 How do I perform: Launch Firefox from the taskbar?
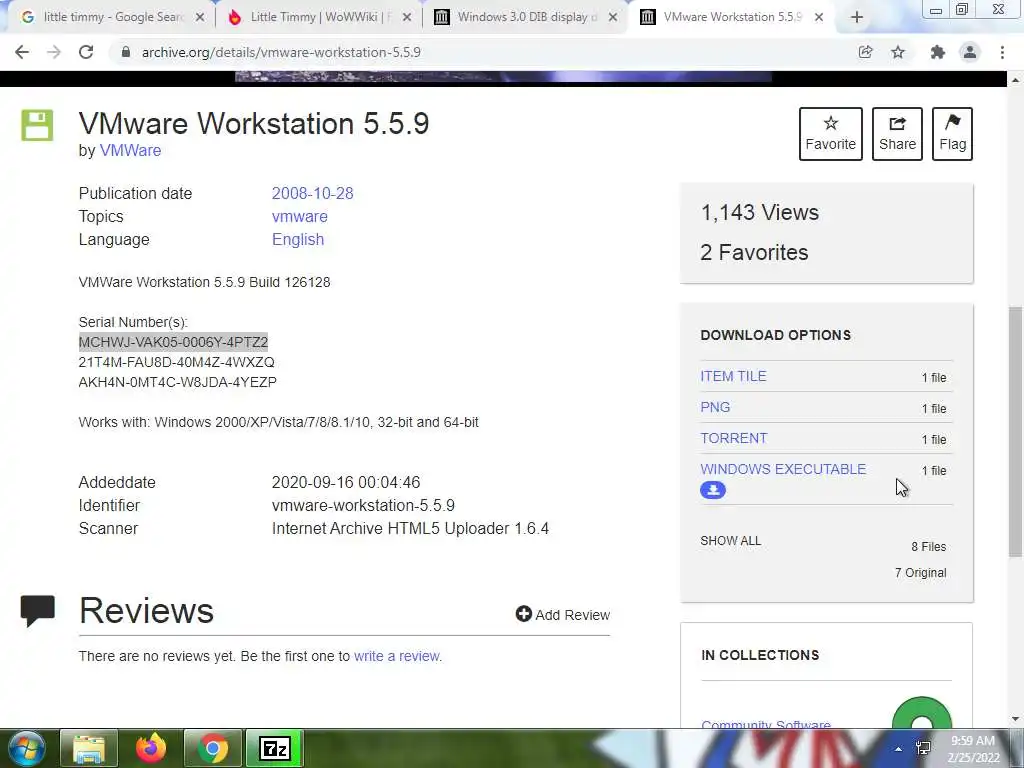(151, 748)
